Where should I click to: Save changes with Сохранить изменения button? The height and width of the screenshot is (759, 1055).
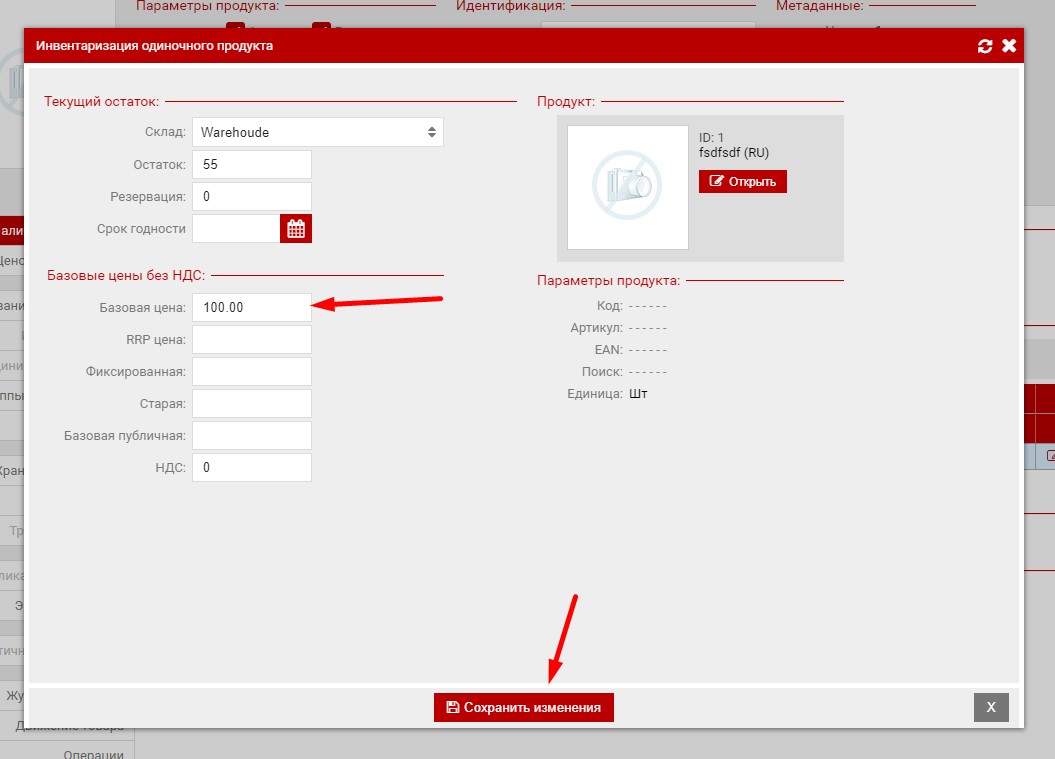(x=523, y=707)
